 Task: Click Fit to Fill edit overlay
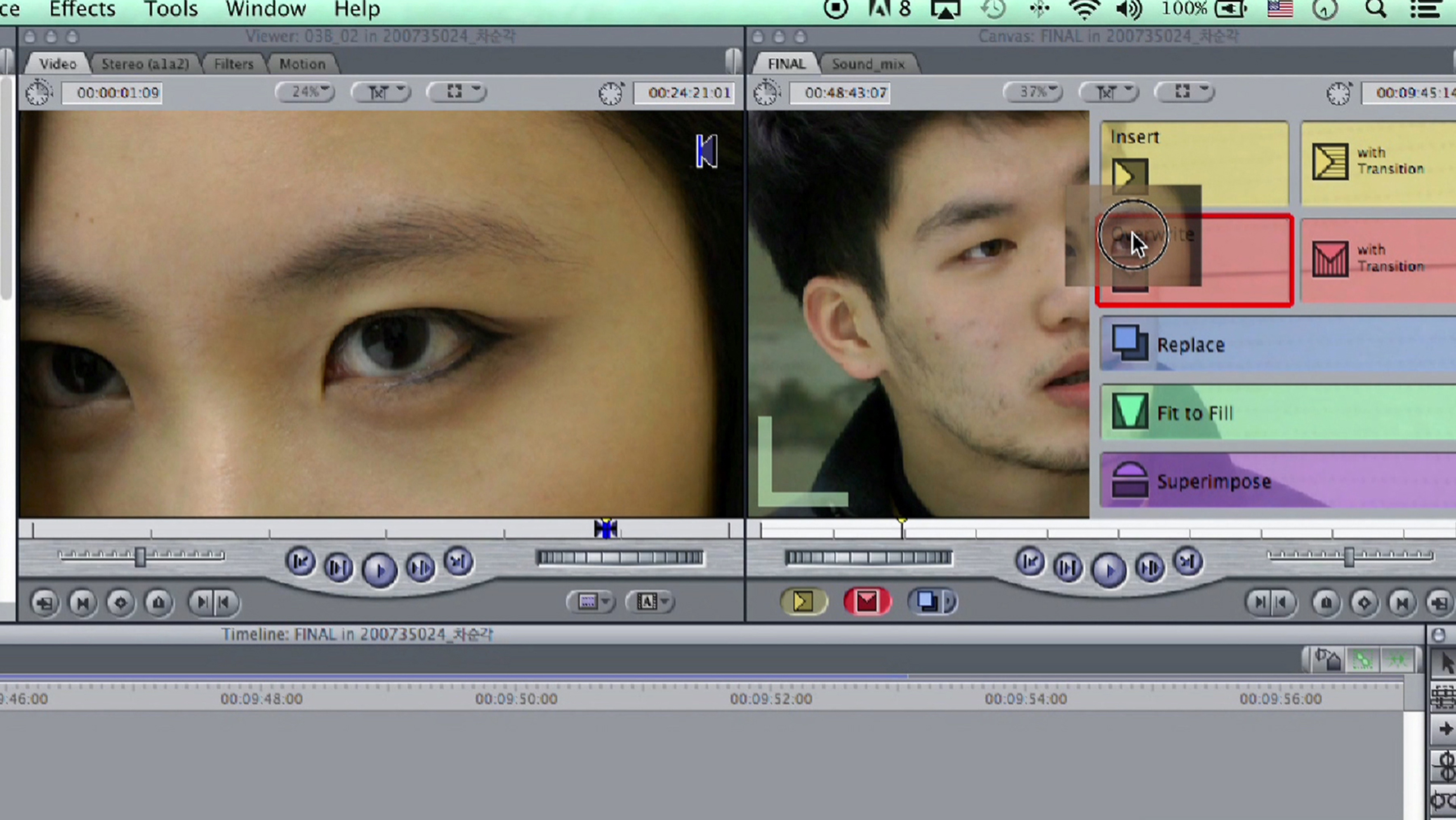tap(1278, 413)
